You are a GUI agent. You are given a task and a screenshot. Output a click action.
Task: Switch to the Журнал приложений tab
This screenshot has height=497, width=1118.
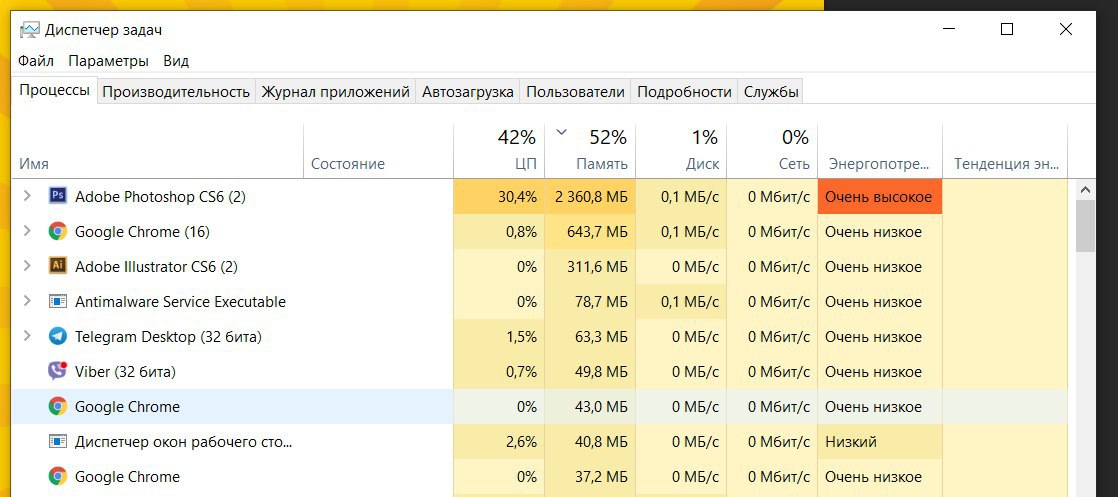(x=335, y=92)
